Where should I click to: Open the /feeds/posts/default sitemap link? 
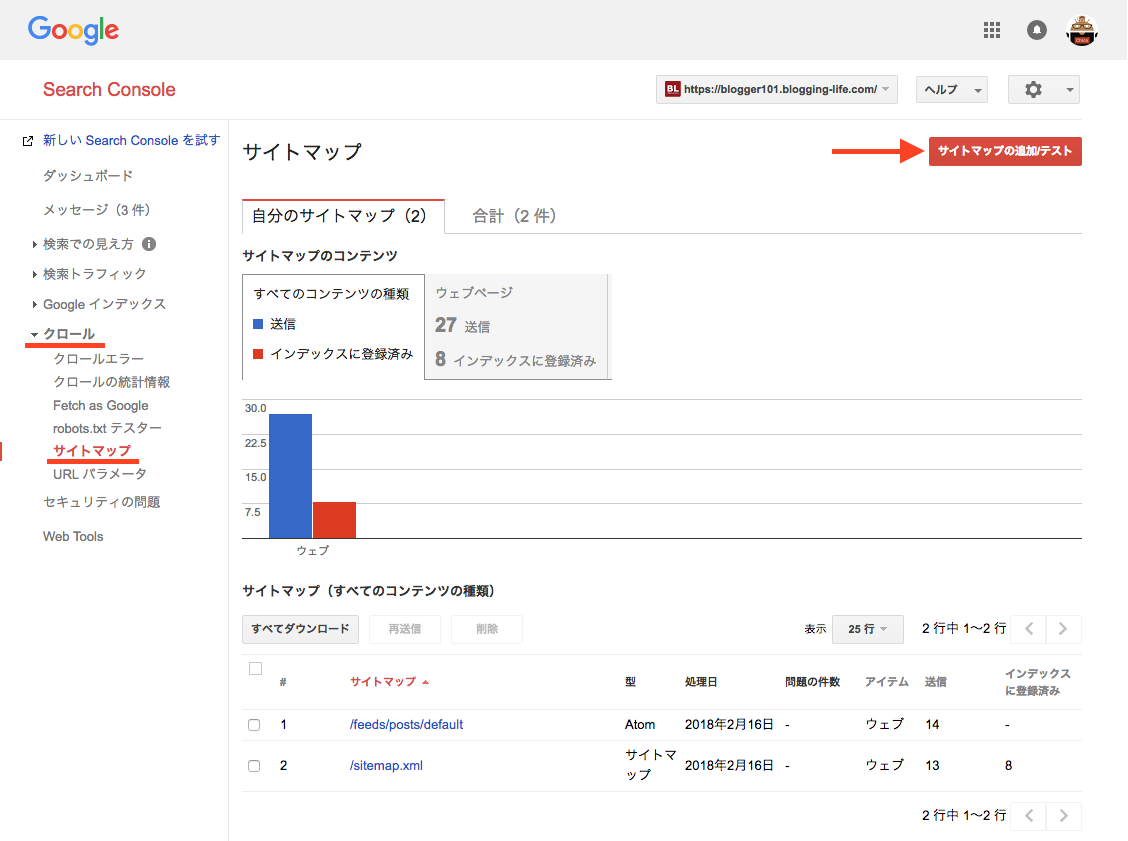(406, 724)
